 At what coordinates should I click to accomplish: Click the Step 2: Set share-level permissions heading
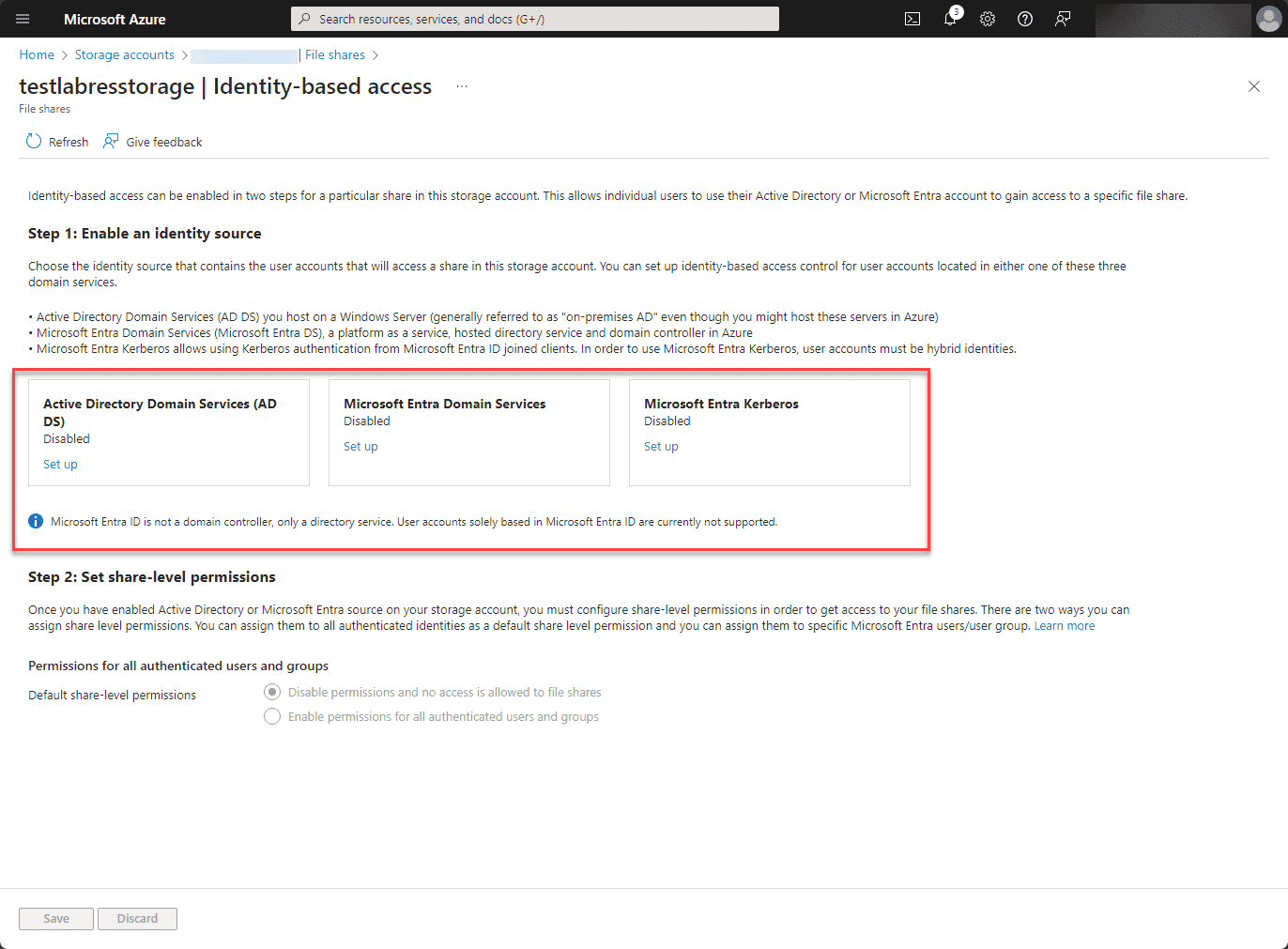[x=152, y=577]
